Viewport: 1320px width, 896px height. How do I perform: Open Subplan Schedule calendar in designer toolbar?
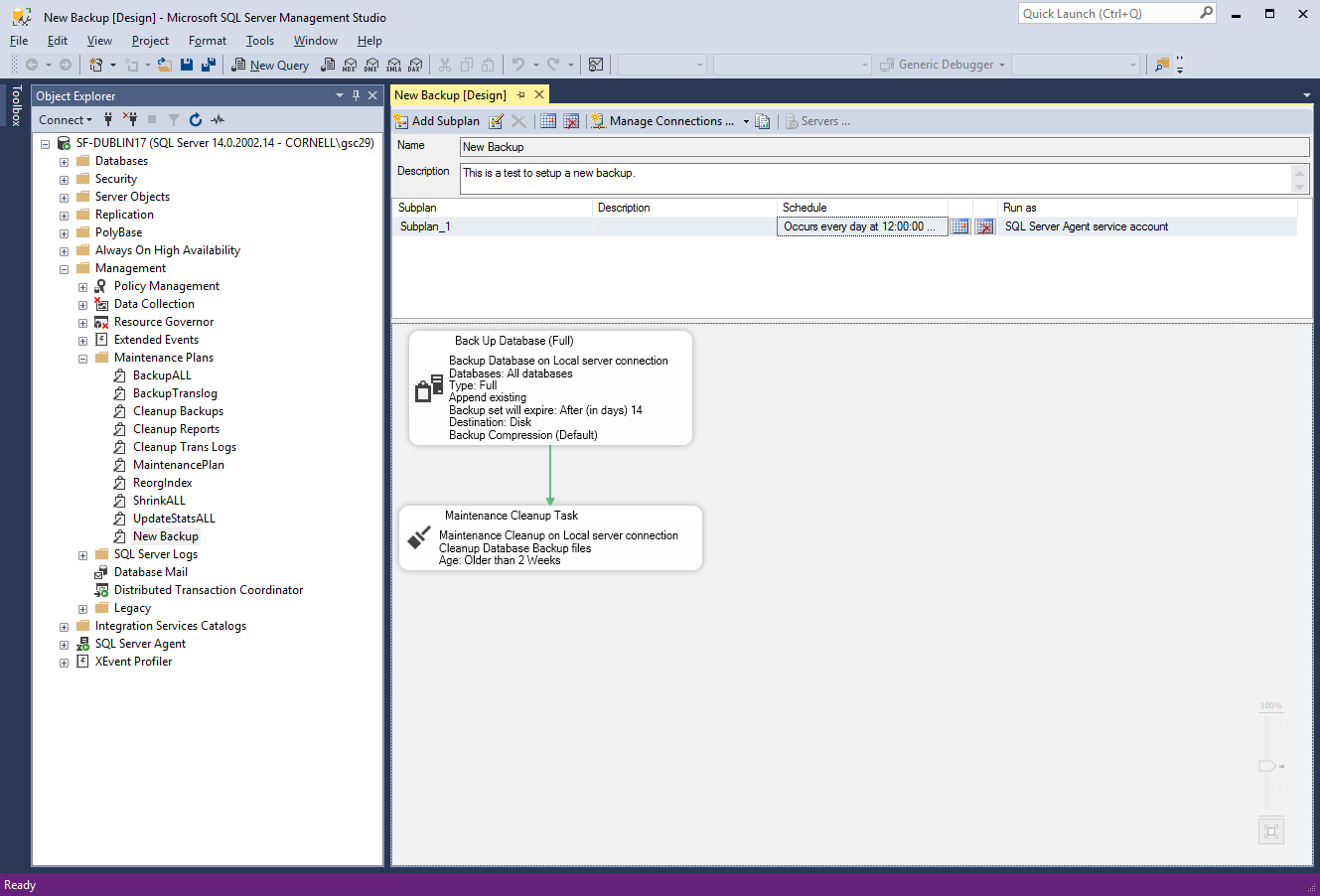point(548,121)
